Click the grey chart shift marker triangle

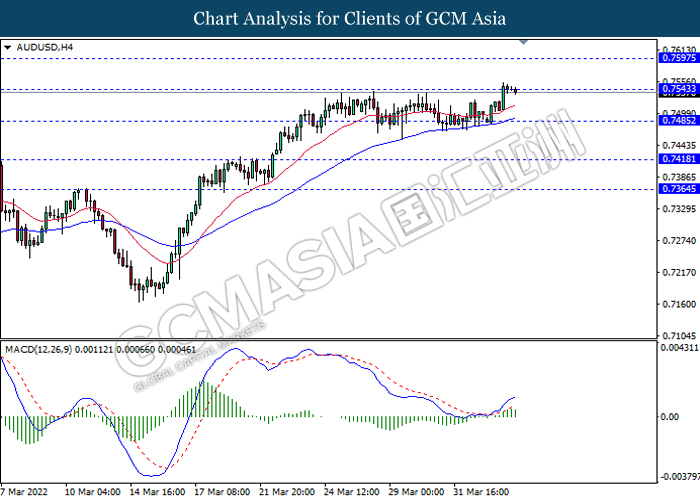tap(524, 42)
